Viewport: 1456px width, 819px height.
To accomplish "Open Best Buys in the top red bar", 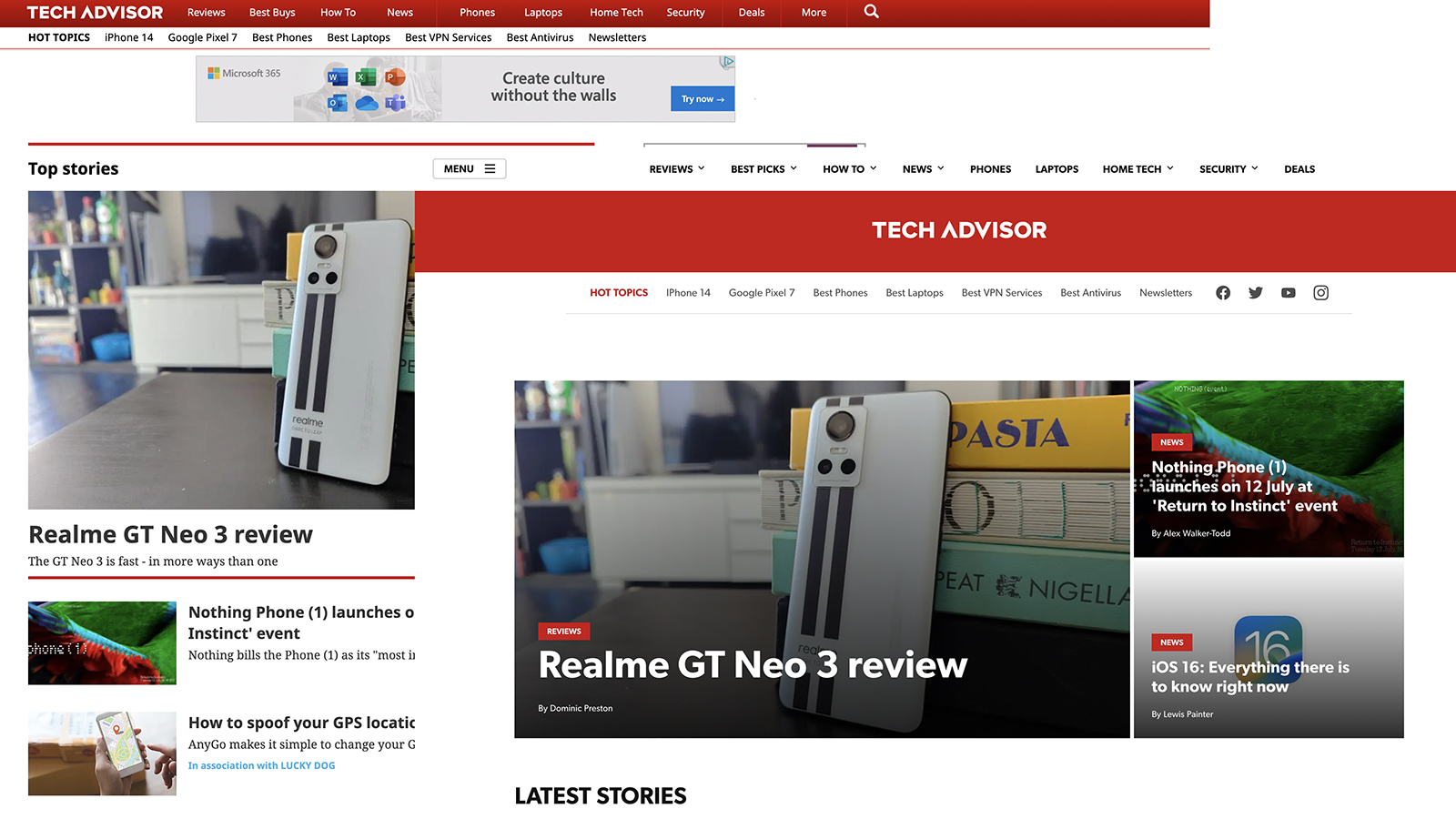I will (272, 13).
